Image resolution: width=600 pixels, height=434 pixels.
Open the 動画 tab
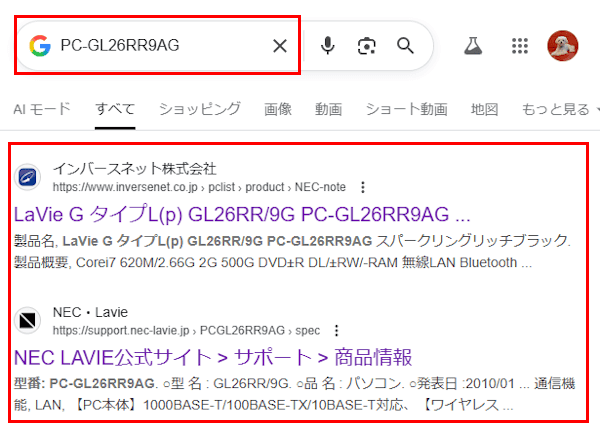[x=328, y=109]
